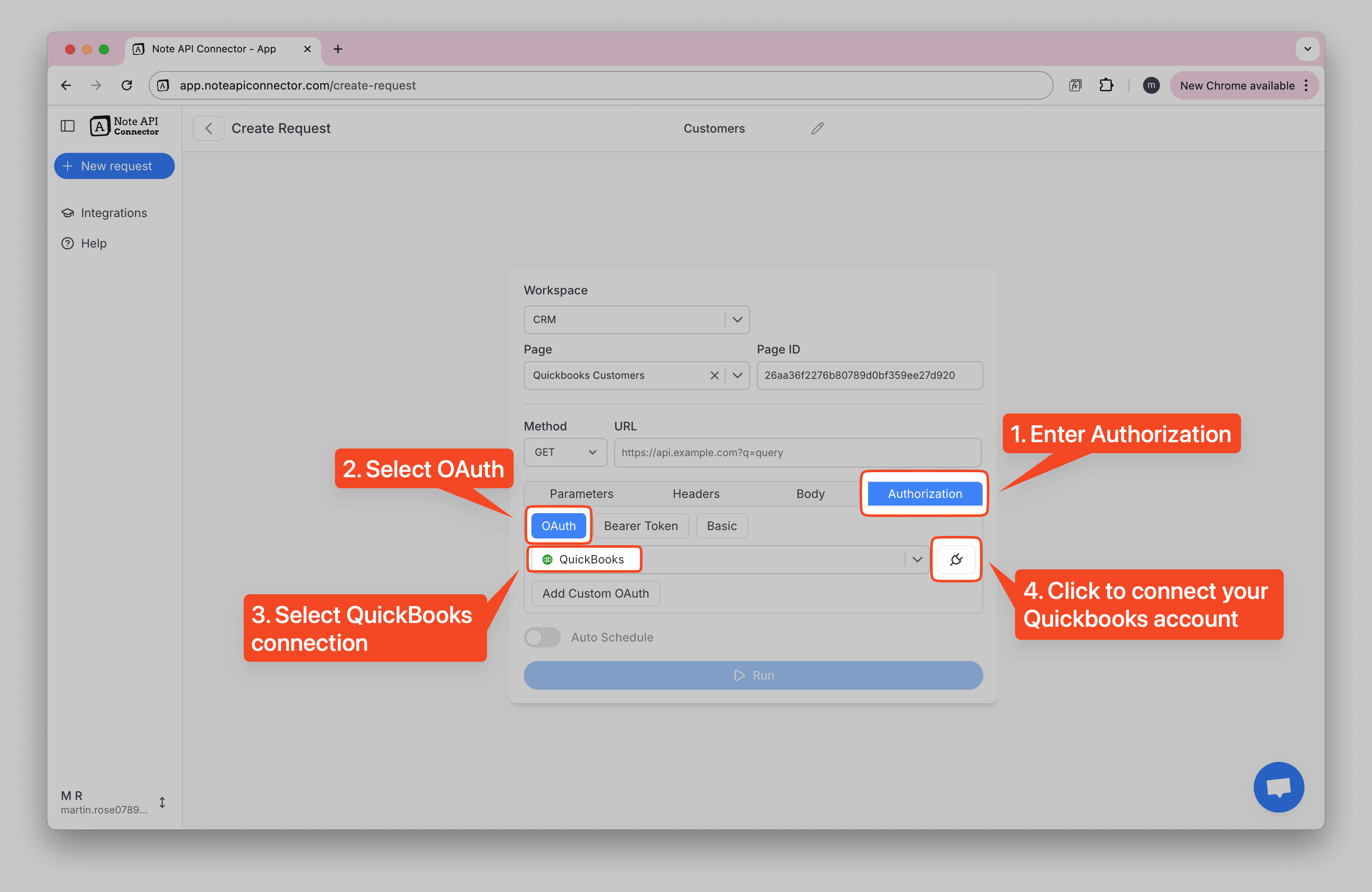Screen dimensions: 1372x892
Task: Clear the Quickbooks Customers page selection
Action: point(714,375)
